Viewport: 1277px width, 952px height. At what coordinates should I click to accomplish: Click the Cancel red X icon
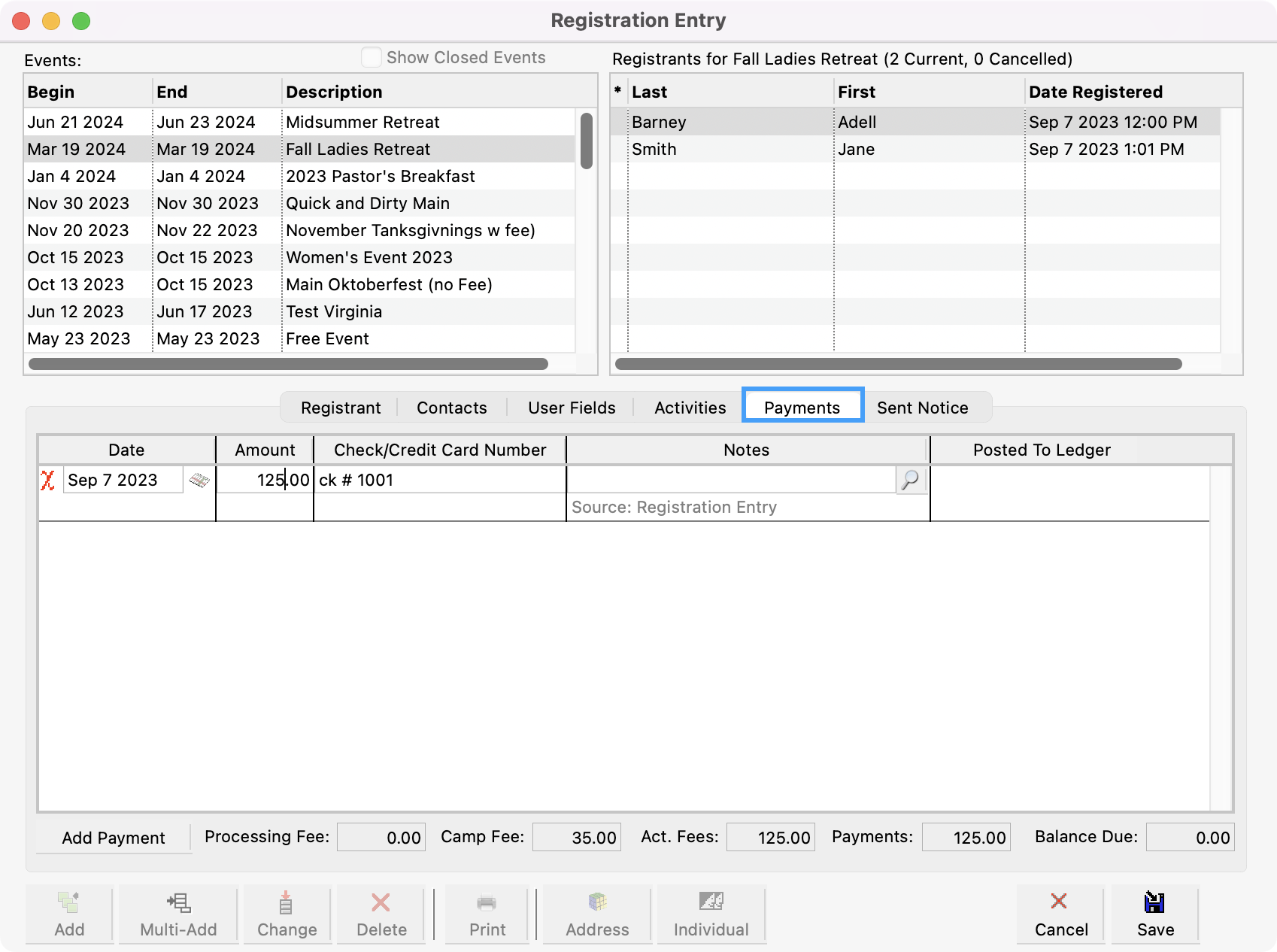click(x=1060, y=902)
